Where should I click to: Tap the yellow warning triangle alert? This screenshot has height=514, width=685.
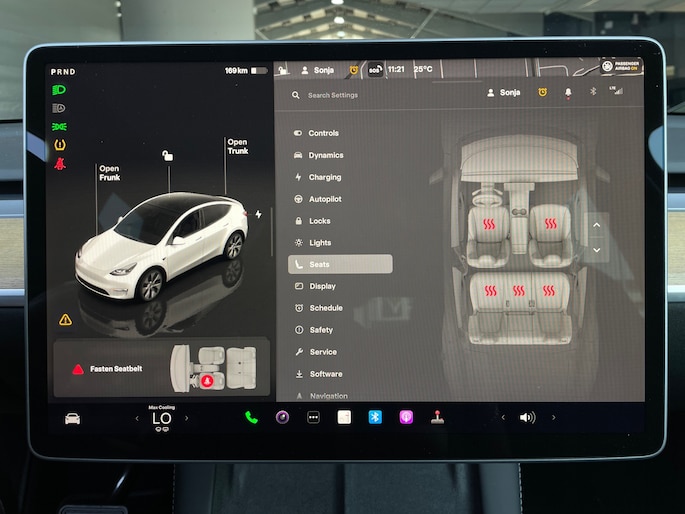[x=66, y=320]
